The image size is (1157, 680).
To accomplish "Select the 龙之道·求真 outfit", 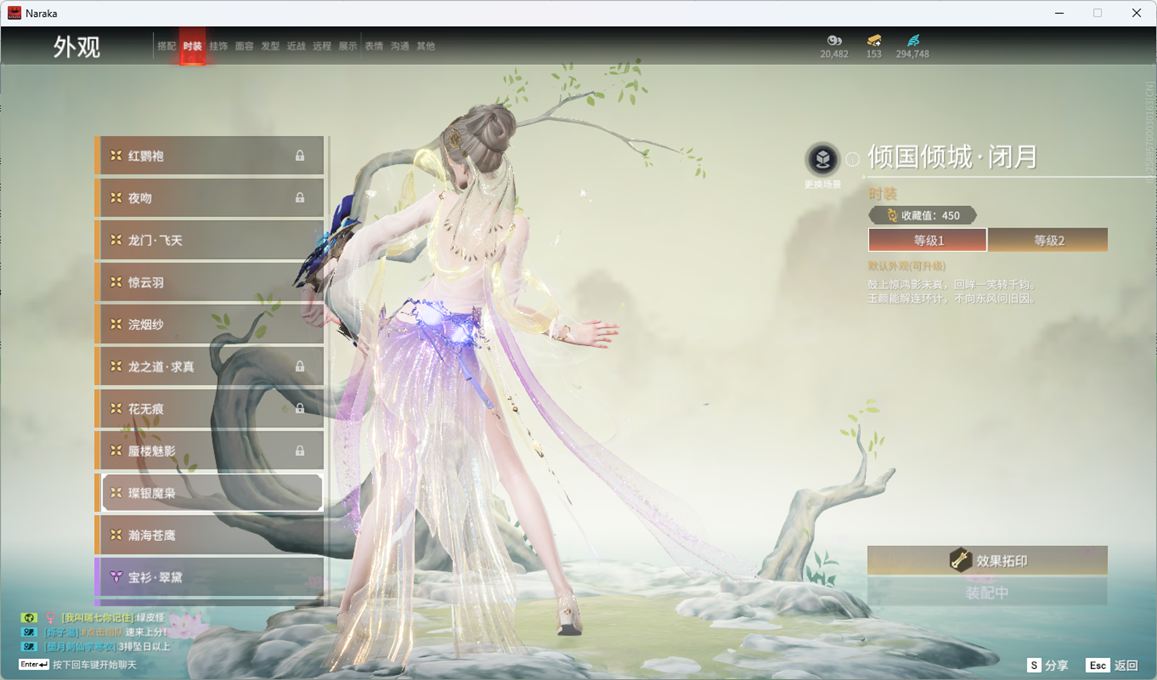I will [210, 366].
